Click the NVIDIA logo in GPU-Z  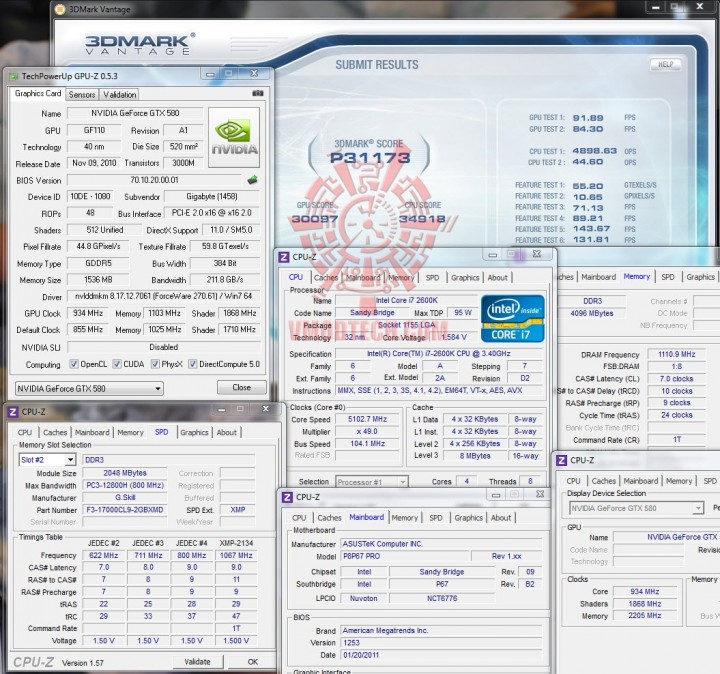[234, 137]
